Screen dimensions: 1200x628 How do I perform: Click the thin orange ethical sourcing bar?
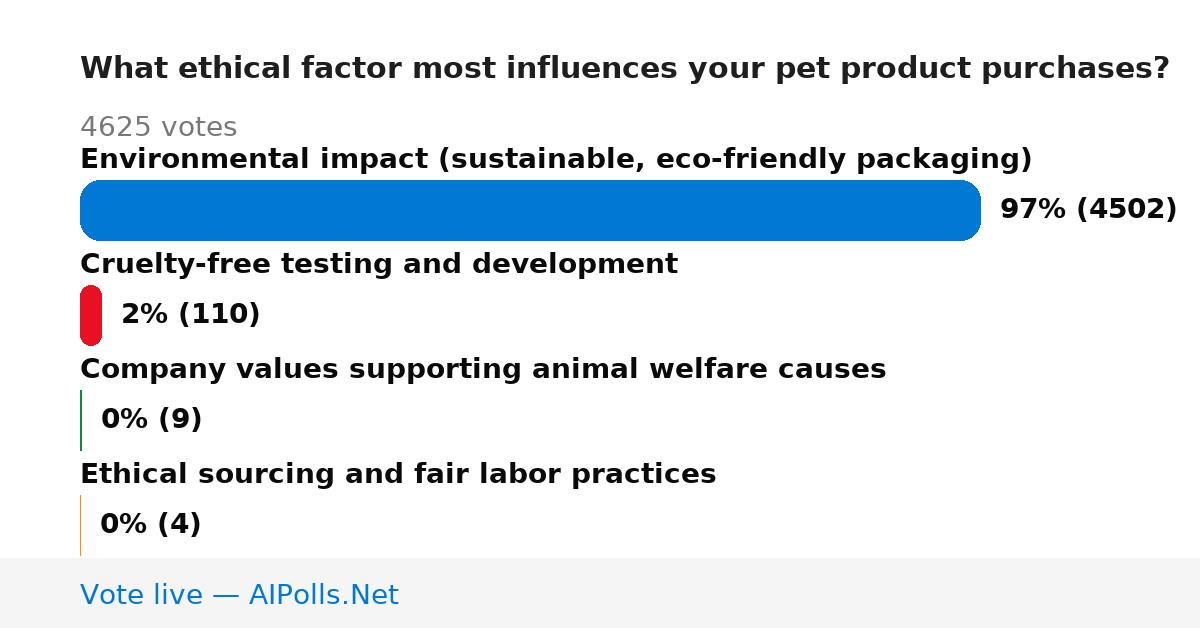[x=81, y=525]
